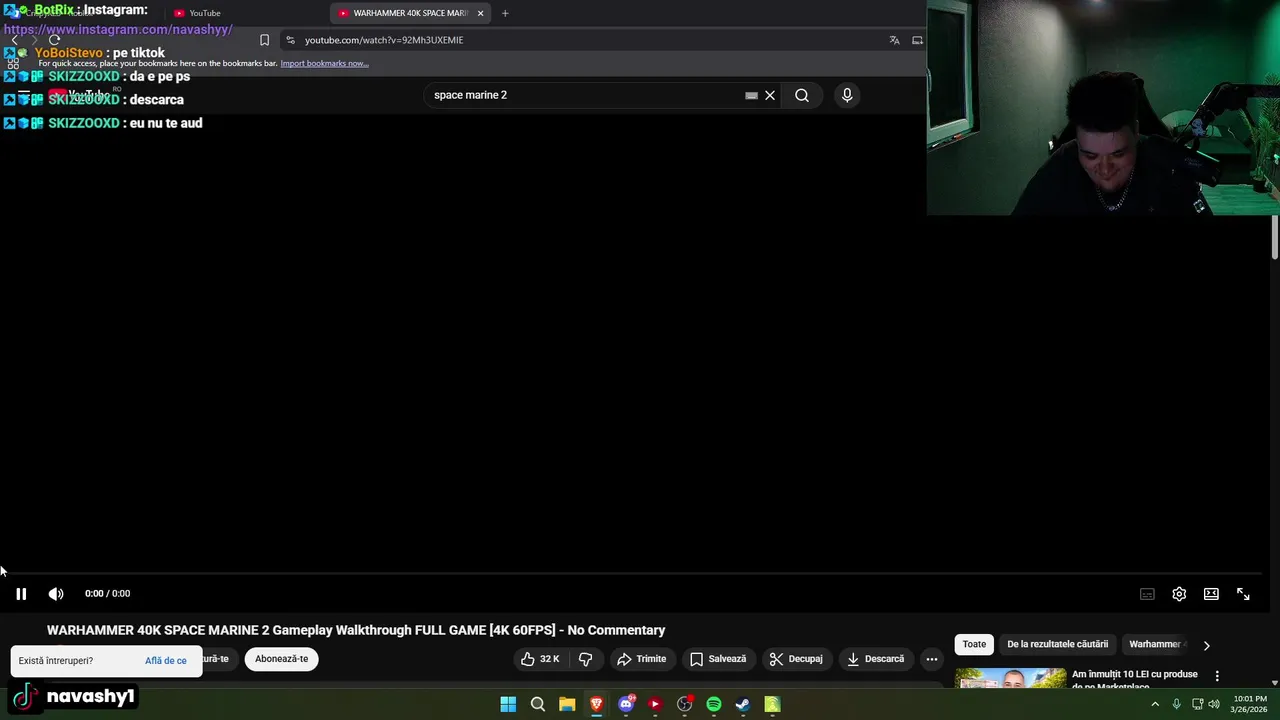Click the video title text
Viewport: 1280px width, 720px height.
[x=356, y=630]
